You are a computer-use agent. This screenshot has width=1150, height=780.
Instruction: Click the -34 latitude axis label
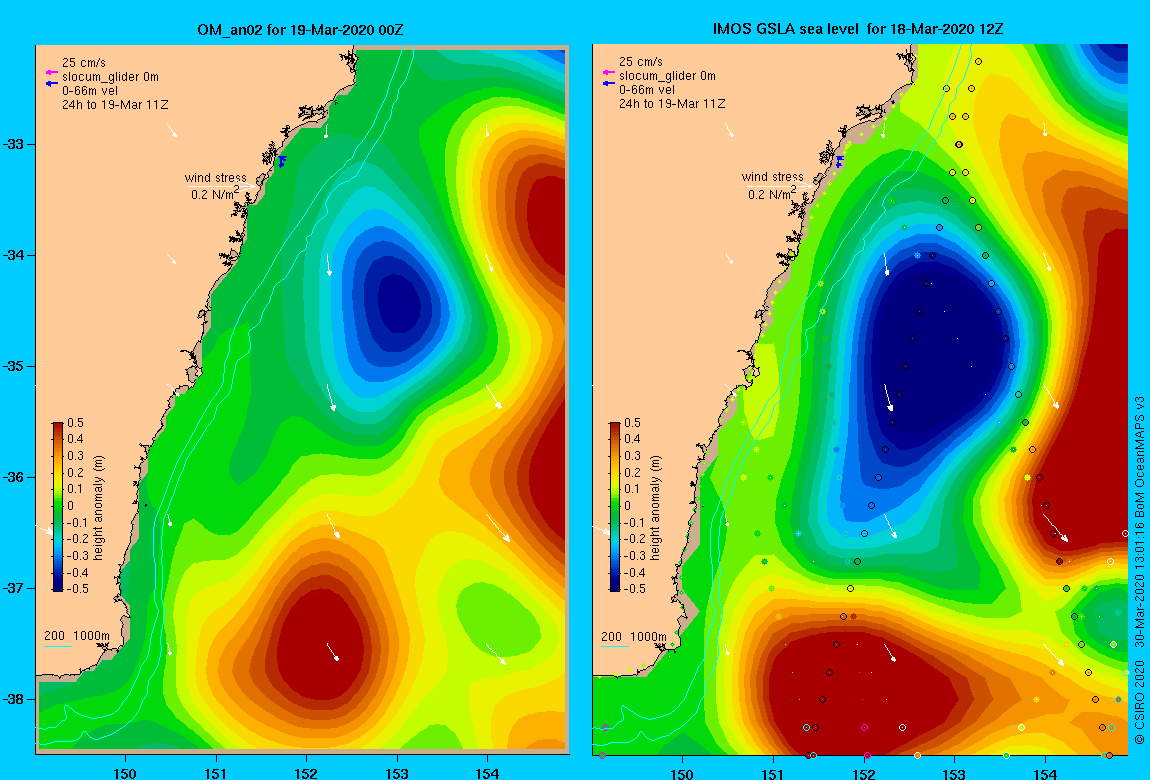click(x=14, y=256)
